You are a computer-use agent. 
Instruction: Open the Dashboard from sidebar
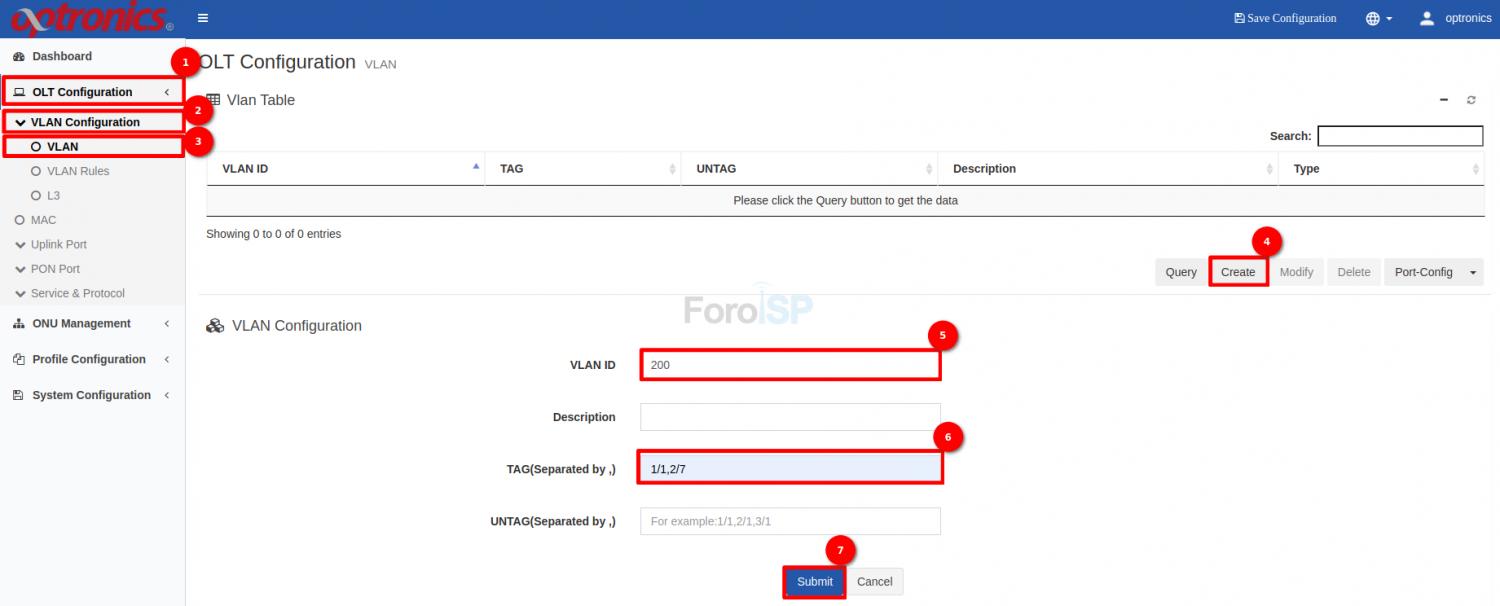coord(62,57)
